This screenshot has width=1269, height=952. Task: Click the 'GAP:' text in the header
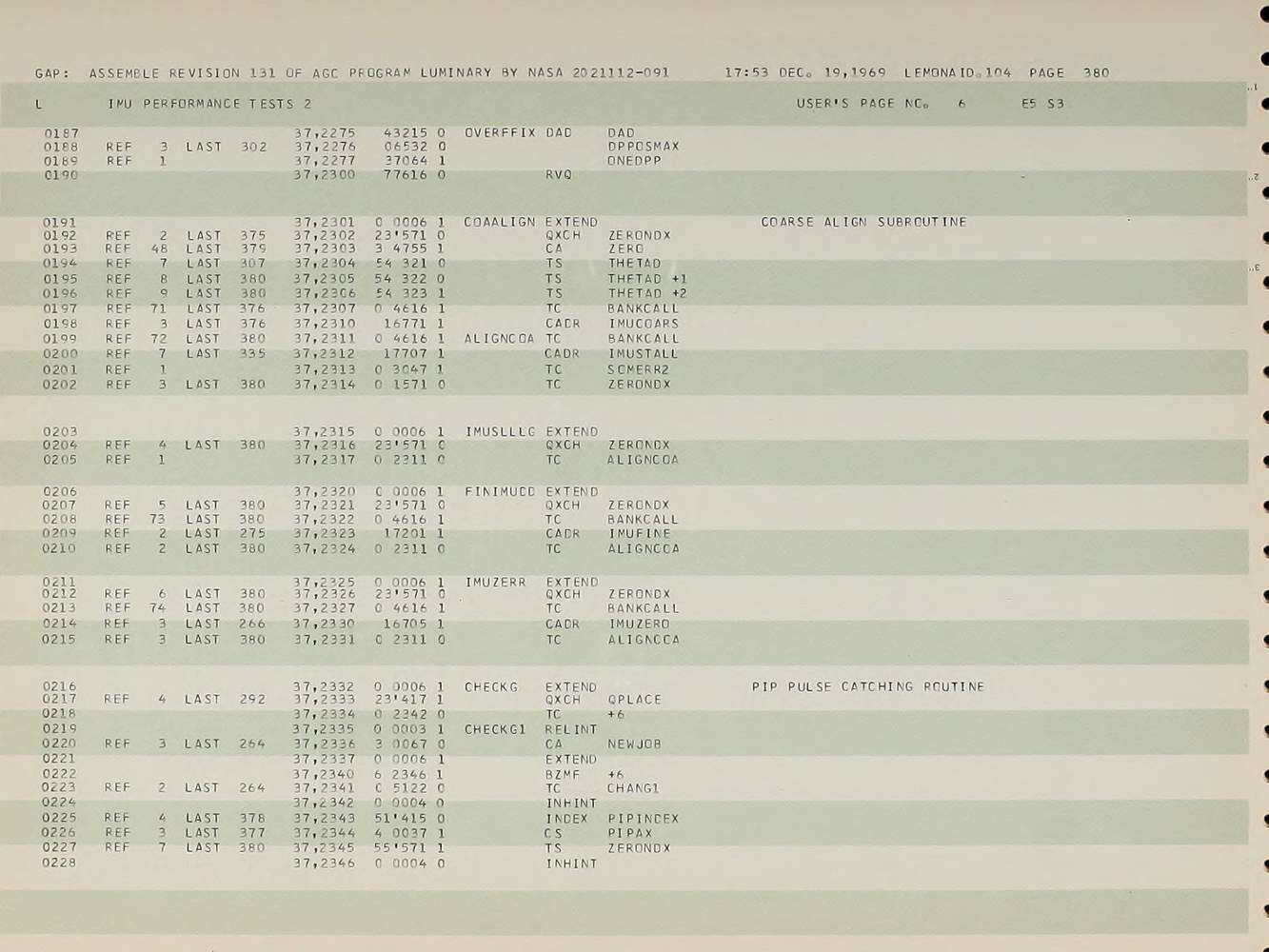52,73
